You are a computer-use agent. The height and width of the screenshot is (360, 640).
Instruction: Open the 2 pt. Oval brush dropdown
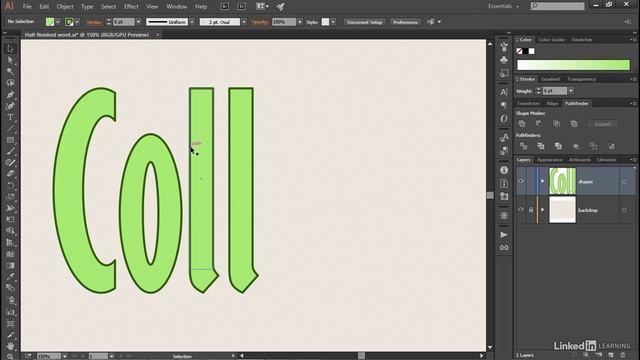coord(244,22)
